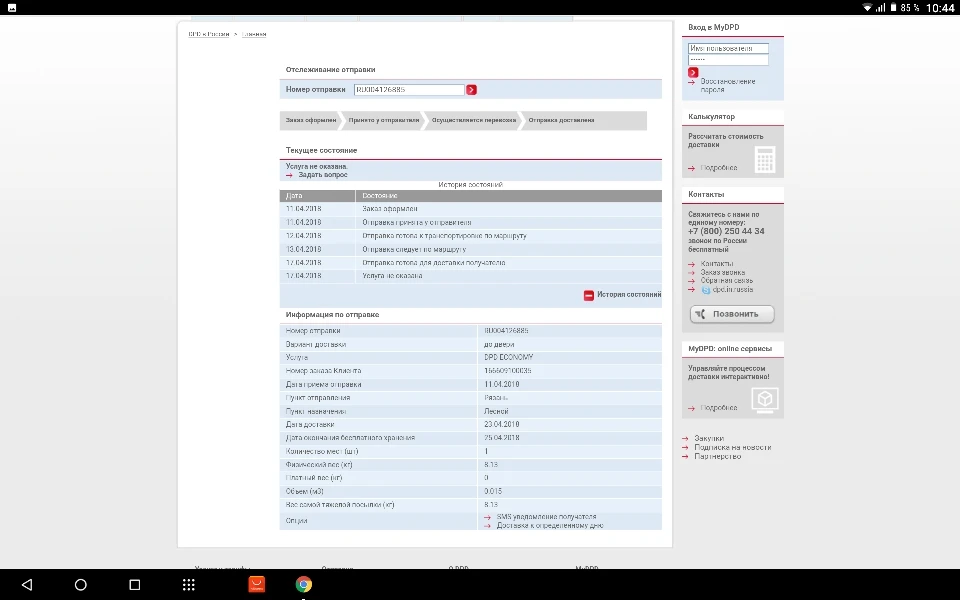
Task: Open the Контакты link in the contacts panel
Action: [x=716, y=264]
